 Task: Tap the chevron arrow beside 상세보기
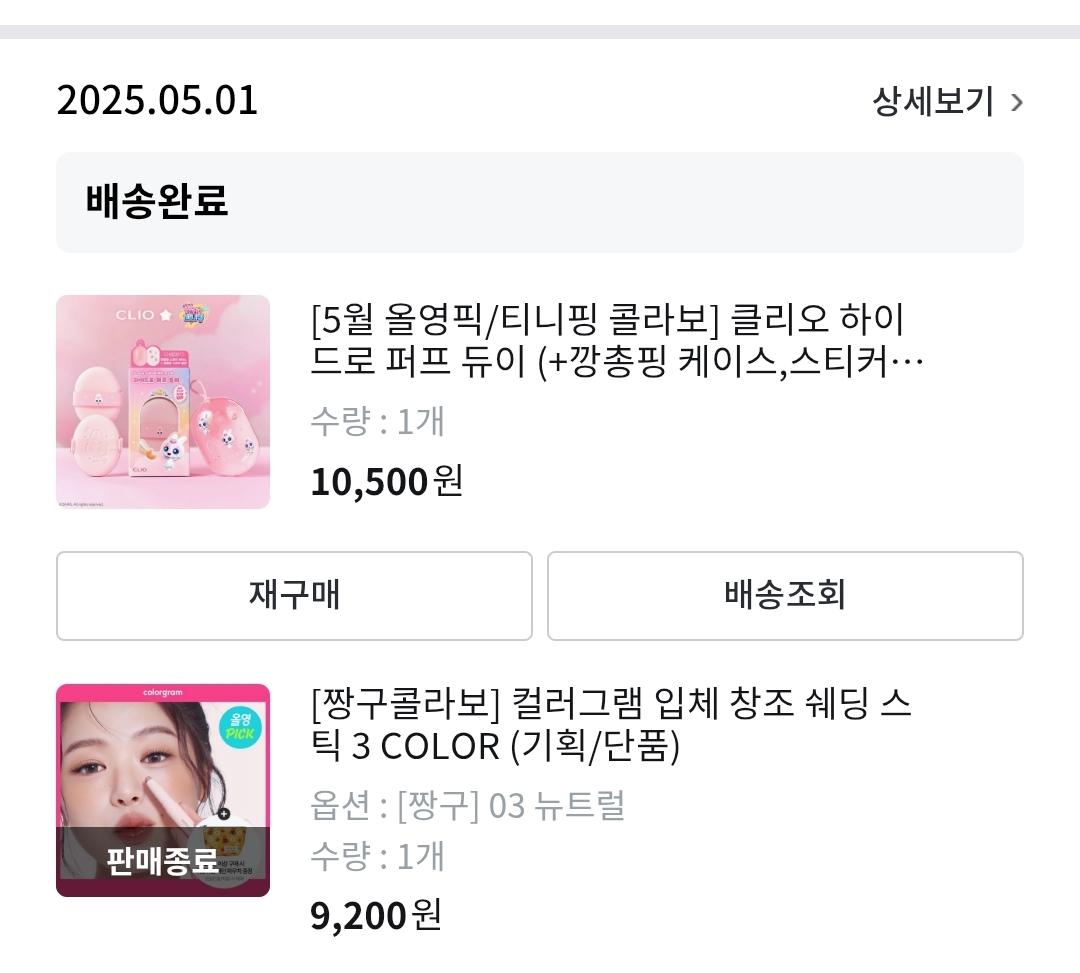point(1017,102)
